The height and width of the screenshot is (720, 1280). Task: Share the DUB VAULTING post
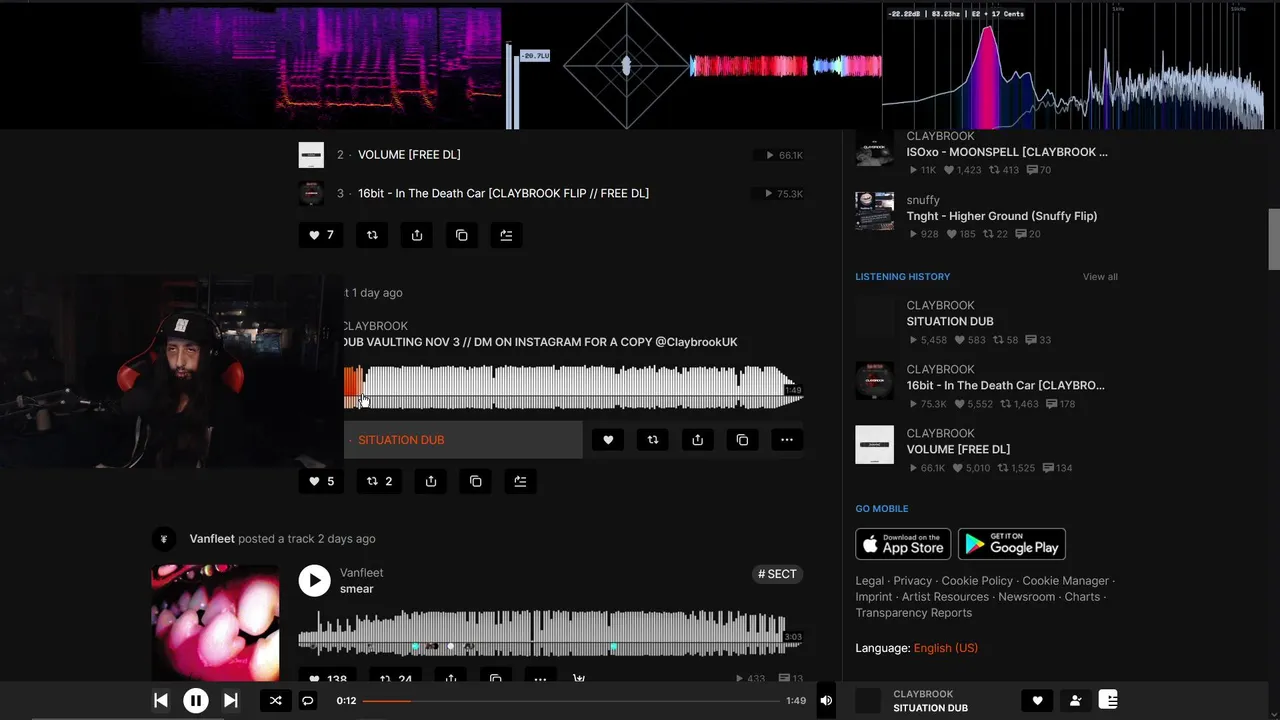pos(431,481)
